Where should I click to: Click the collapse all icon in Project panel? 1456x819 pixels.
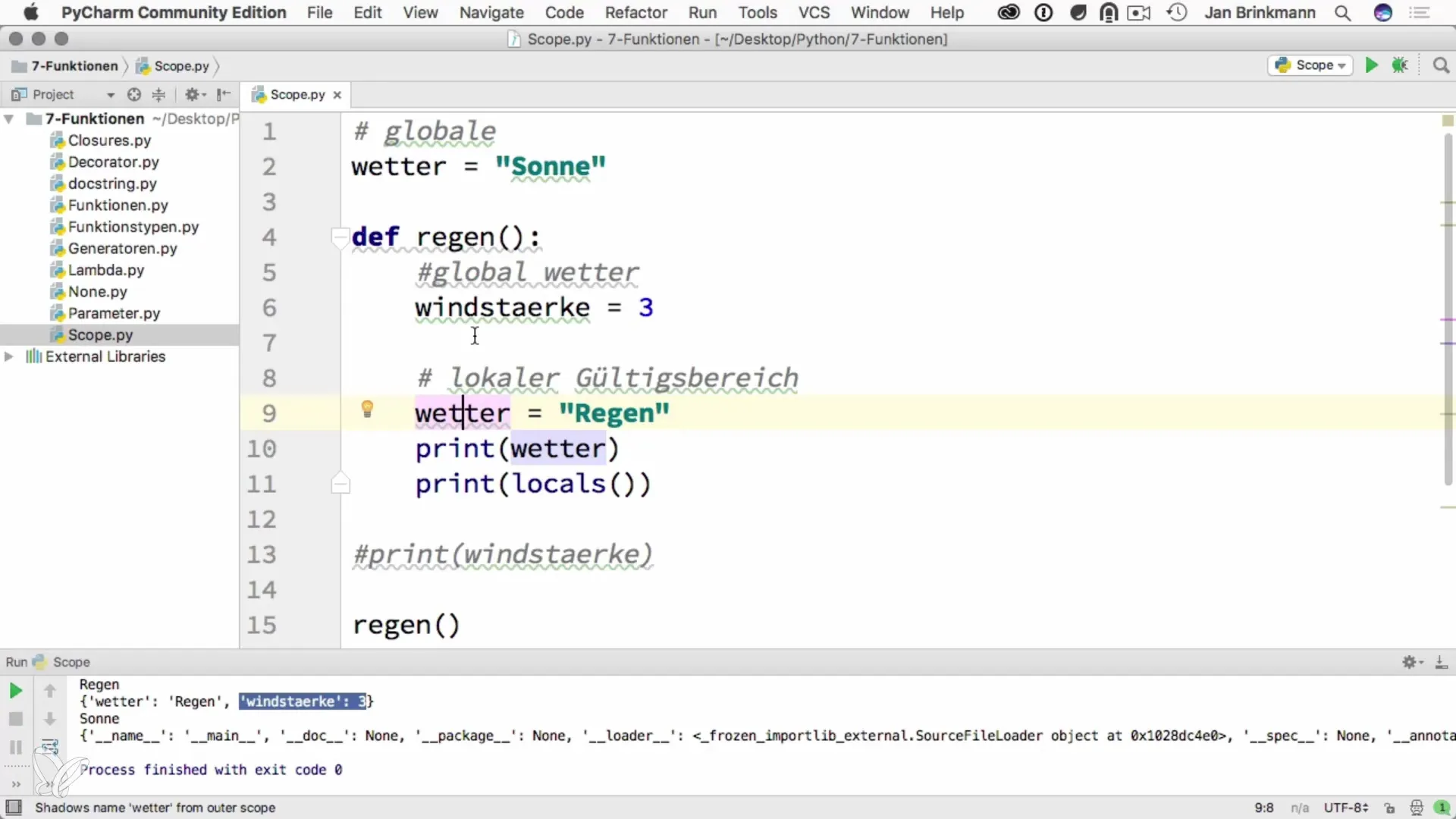point(158,94)
